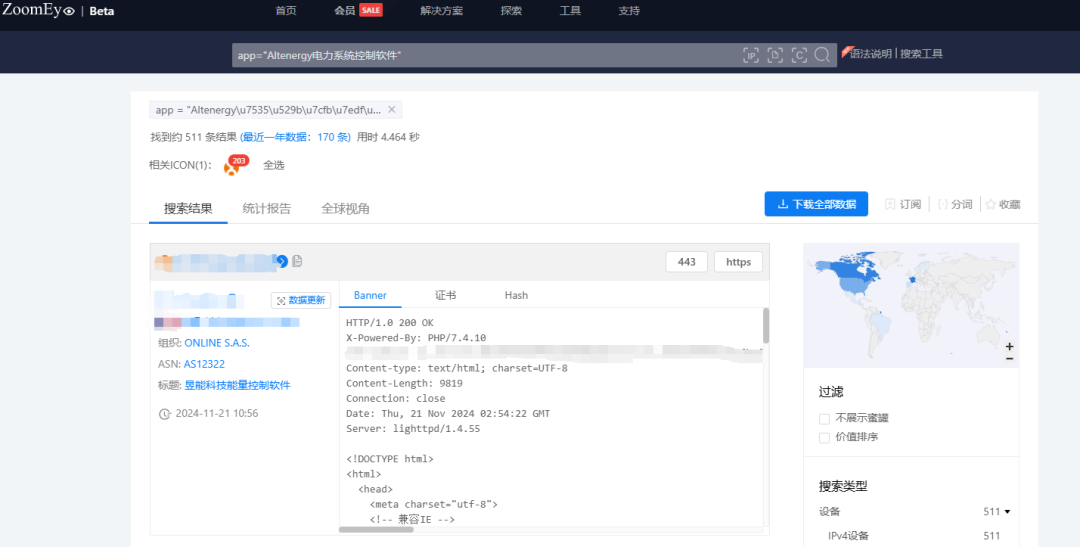Click the 2024-11-21 10:56 timestamp

click(216, 413)
